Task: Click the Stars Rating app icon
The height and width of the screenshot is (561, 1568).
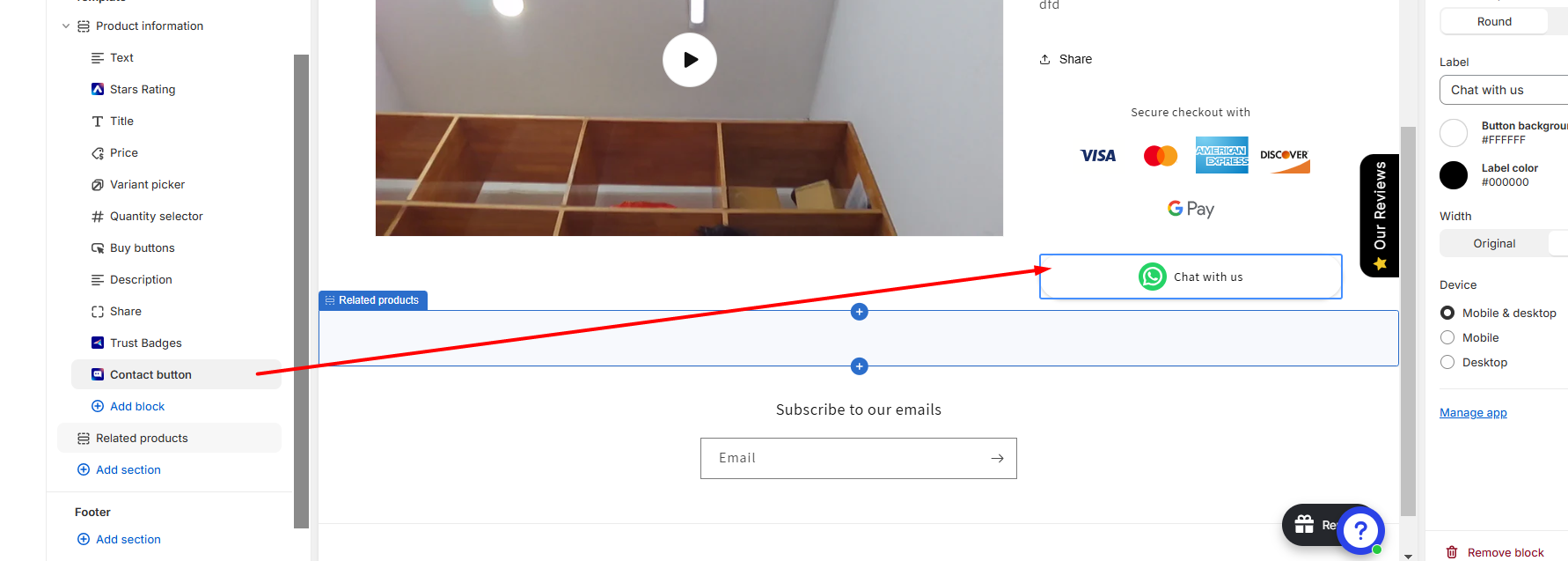Action: point(98,90)
